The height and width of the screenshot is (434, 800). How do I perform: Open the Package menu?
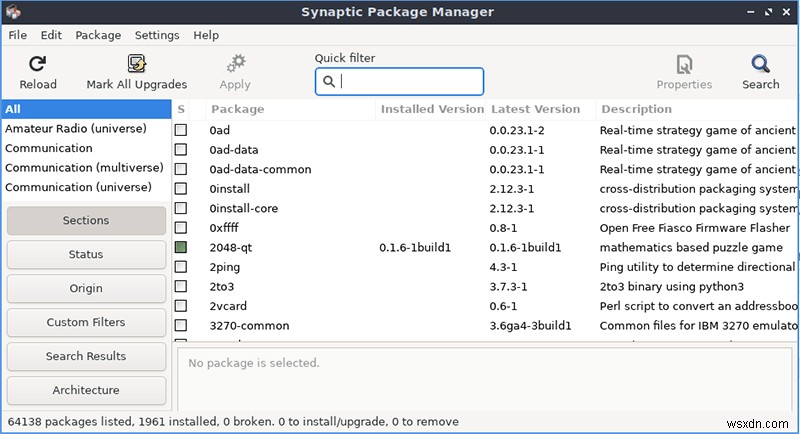pyautogui.click(x=98, y=35)
